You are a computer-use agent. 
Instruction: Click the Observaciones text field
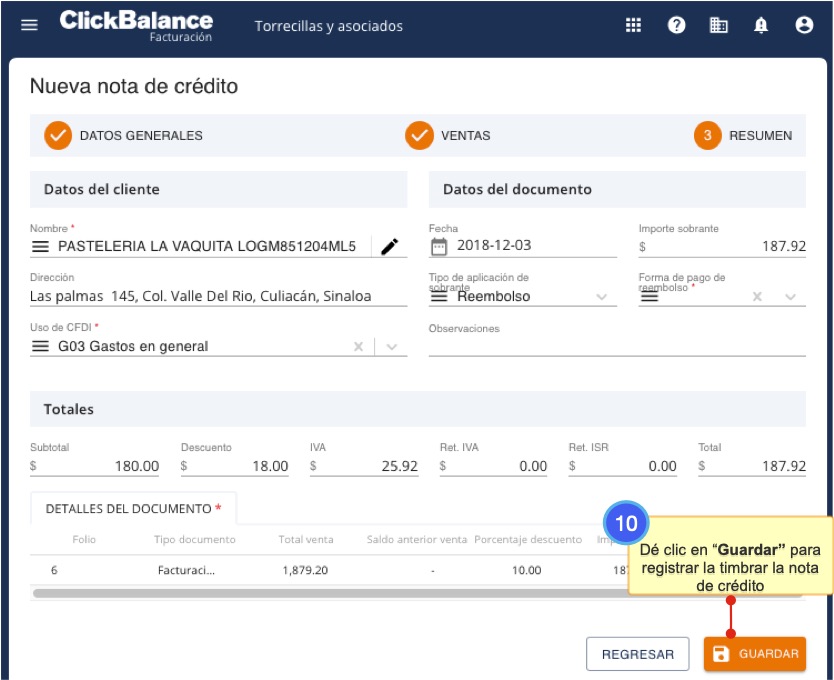(617, 345)
